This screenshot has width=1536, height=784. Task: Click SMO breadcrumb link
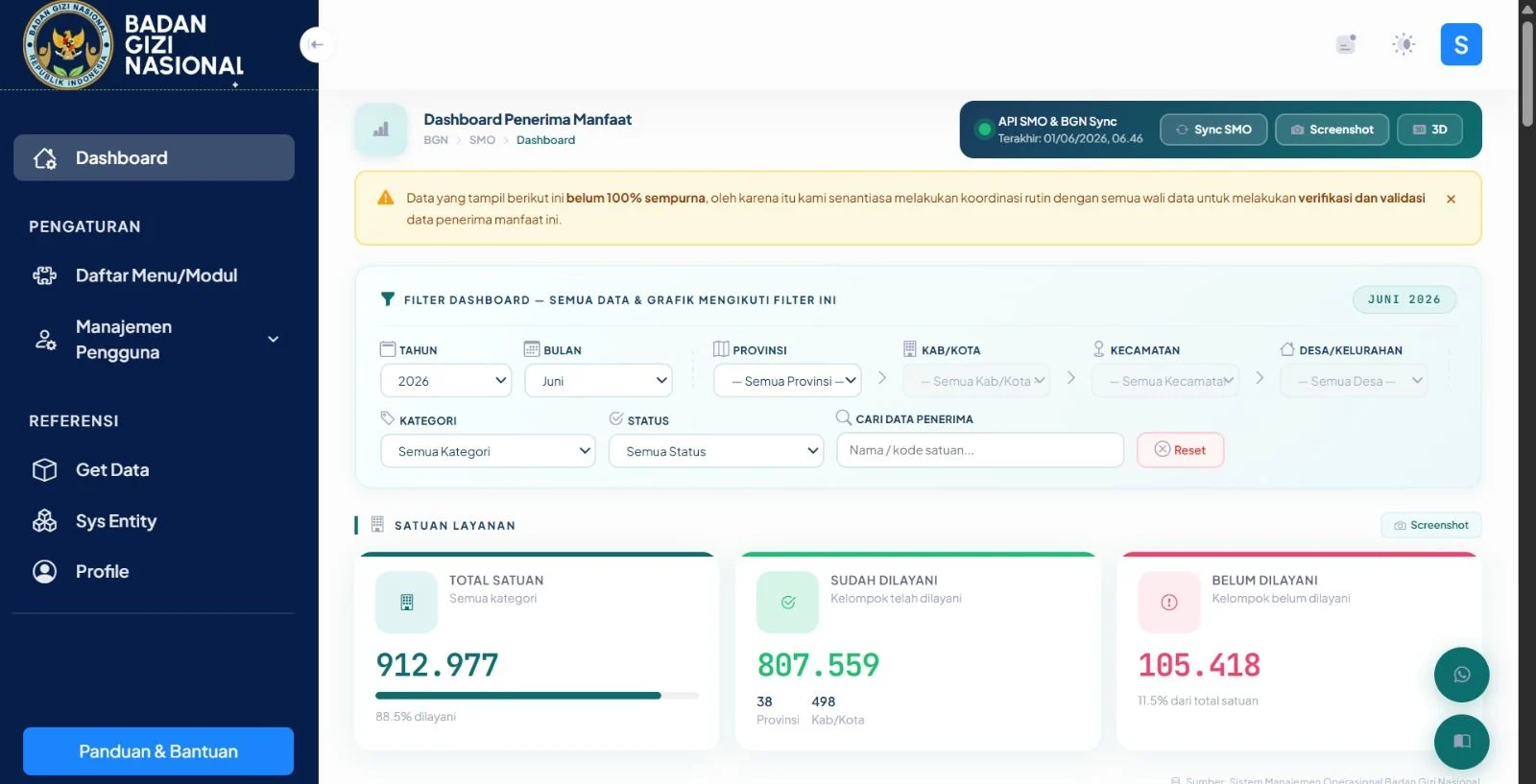pyautogui.click(x=482, y=140)
